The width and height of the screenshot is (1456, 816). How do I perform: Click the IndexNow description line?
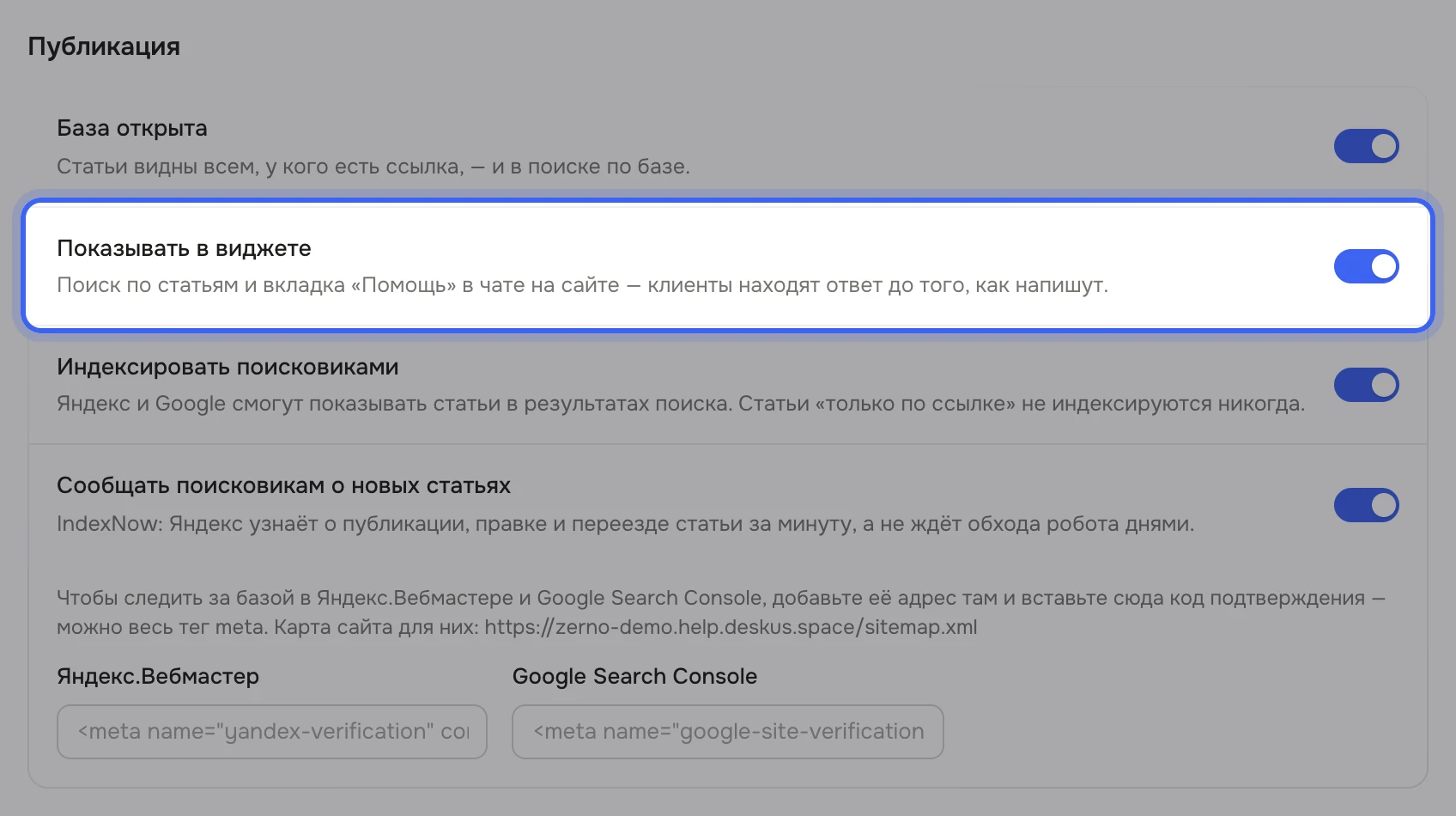tap(625, 524)
